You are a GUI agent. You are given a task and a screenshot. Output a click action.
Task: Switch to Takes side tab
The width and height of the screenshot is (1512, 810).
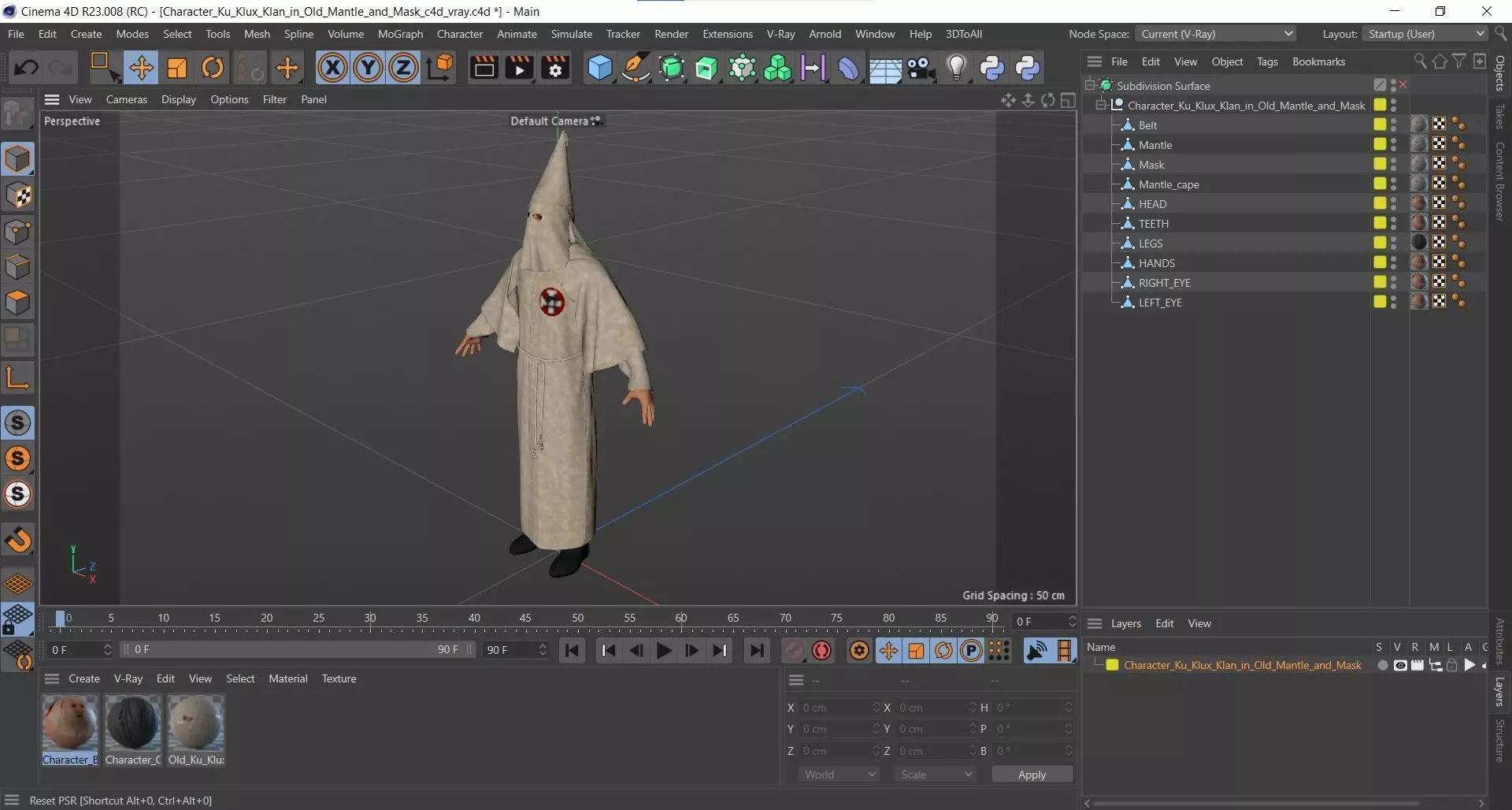click(x=1499, y=117)
